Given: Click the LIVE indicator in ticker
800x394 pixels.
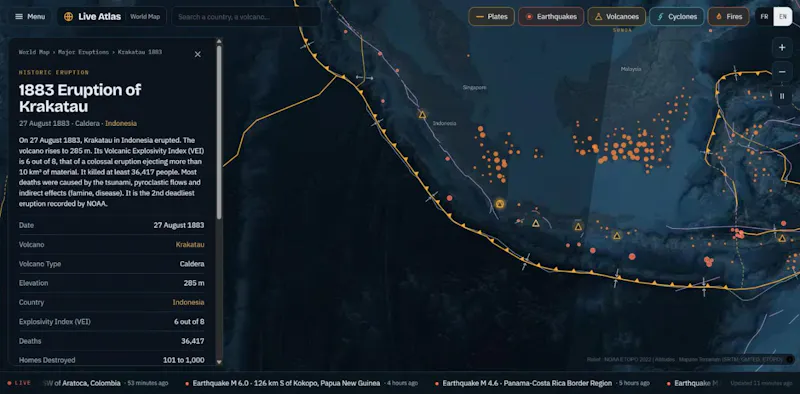Looking at the screenshot, I should click(19, 383).
